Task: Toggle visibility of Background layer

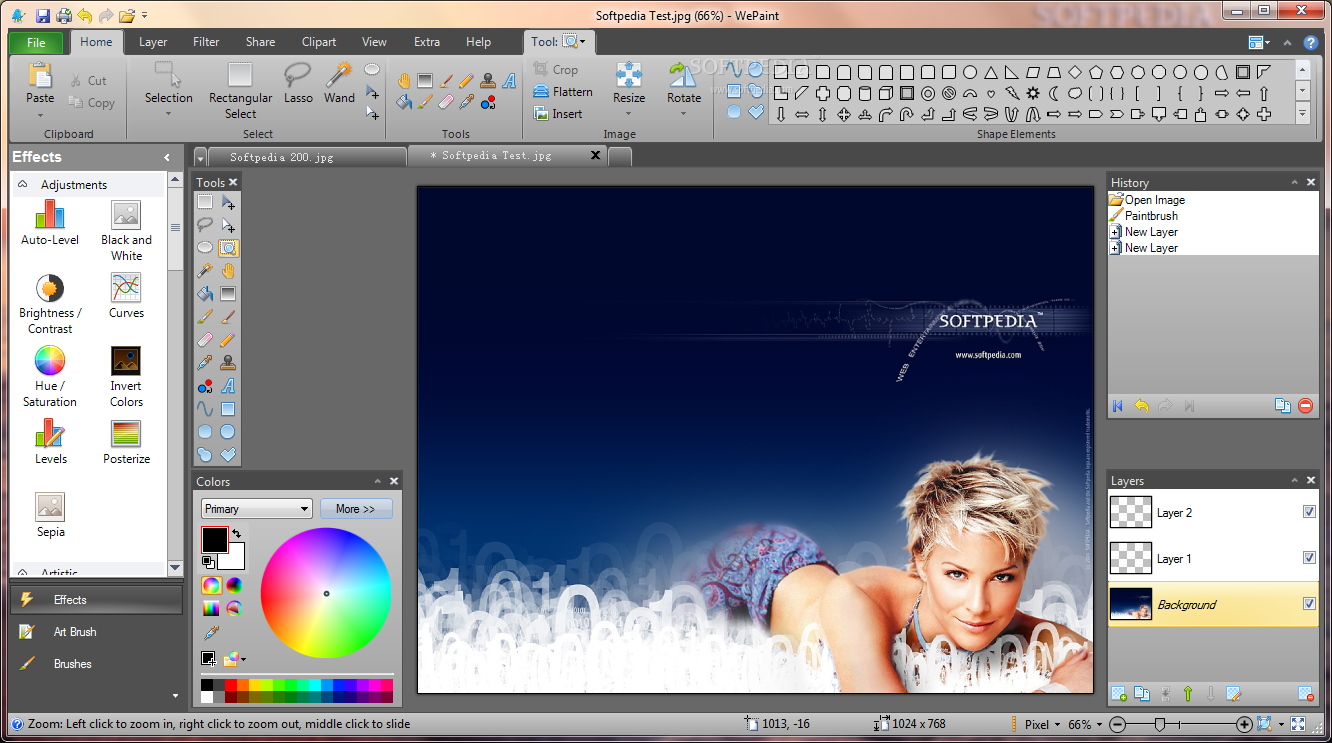Action: pyautogui.click(x=1309, y=604)
